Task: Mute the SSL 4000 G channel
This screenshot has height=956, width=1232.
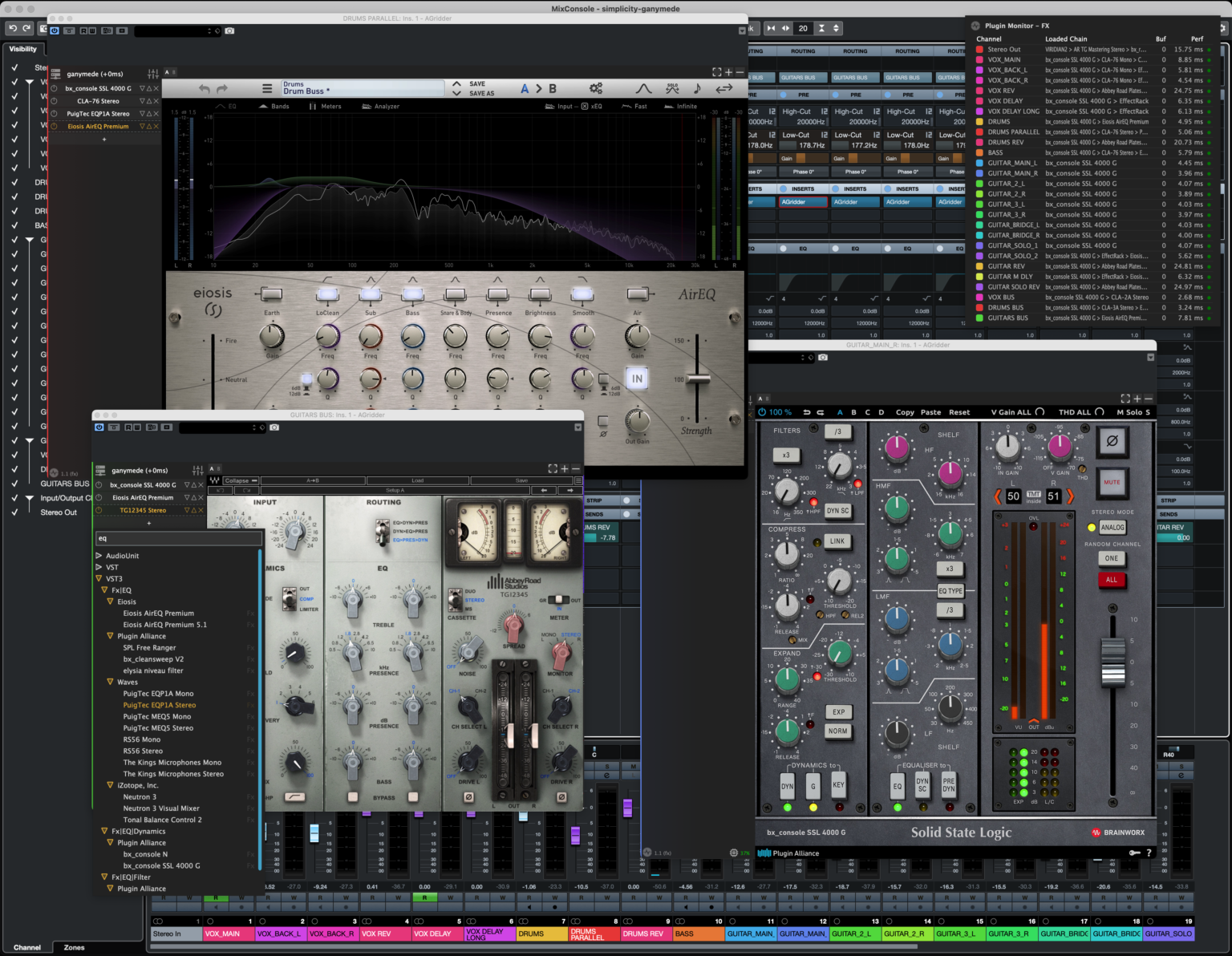Action: (1113, 483)
